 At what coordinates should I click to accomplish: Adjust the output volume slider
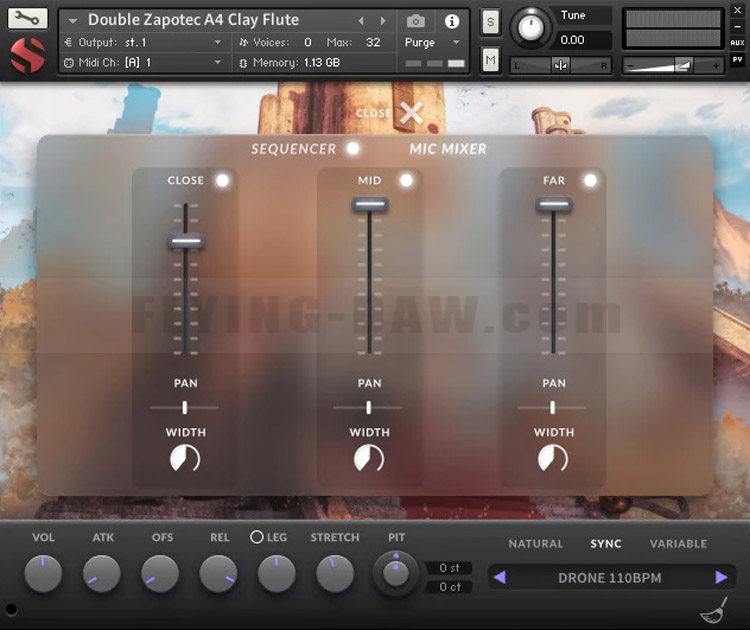pos(673,65)
